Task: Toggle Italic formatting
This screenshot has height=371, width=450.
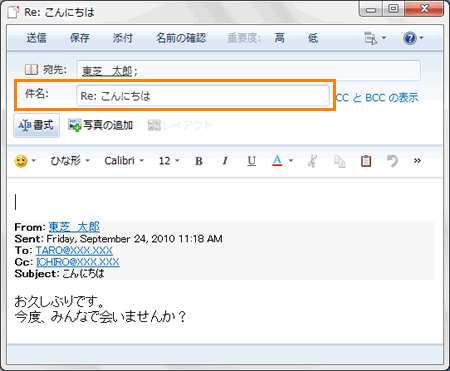Action: [x=225, y=161]
